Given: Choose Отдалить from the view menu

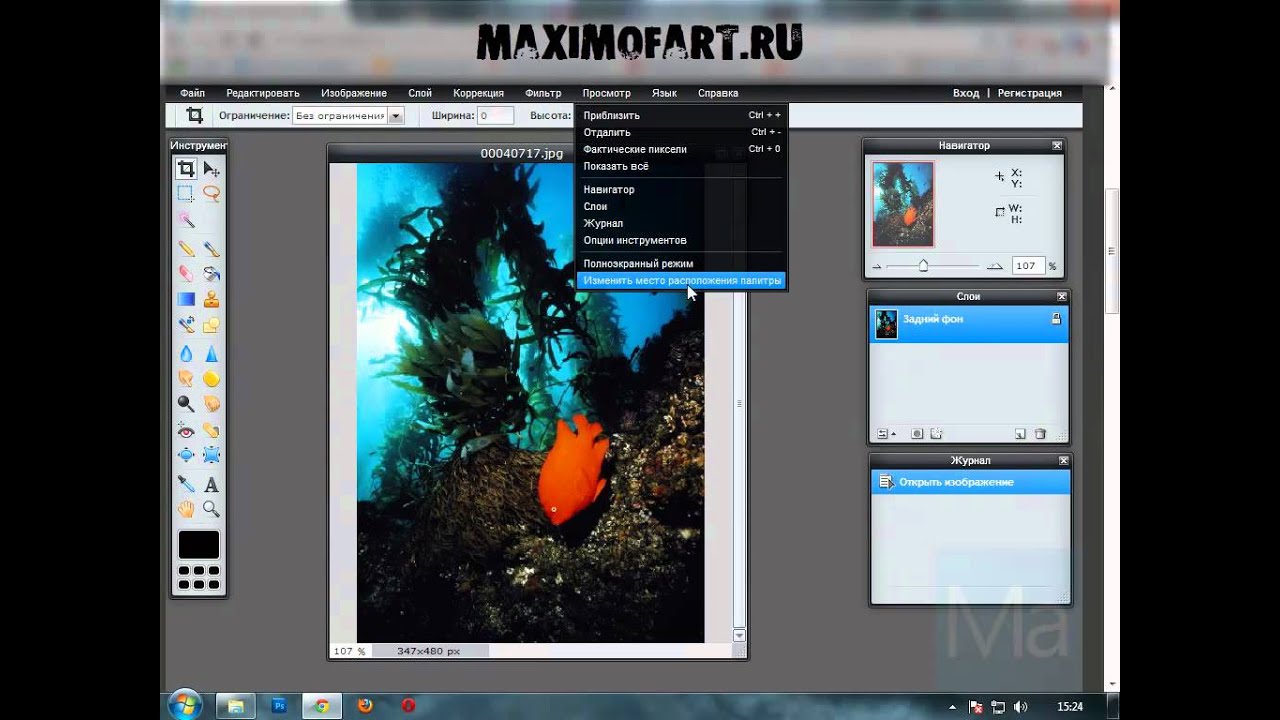Looking at the screenshot, I should [682, 132].
